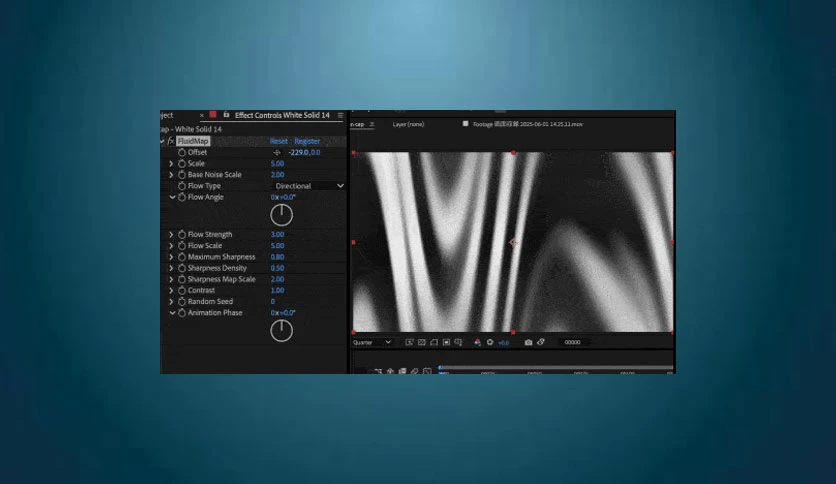Open the Quarter resolution dropdown
This screenshot has width=836, height=484.
point(372,342)
